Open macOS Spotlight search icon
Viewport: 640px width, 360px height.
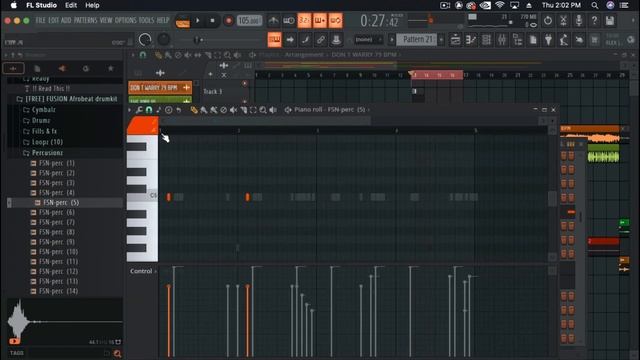595,5
